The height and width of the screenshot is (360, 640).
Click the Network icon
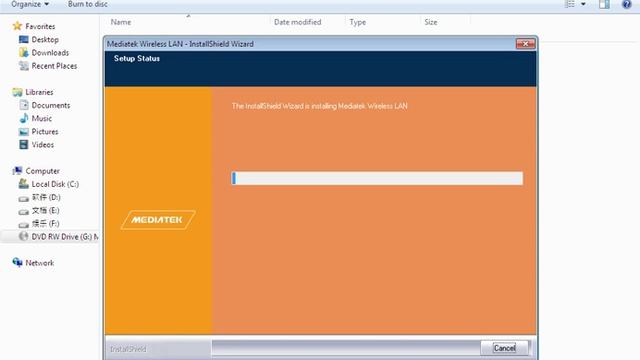tap(17, 262)
